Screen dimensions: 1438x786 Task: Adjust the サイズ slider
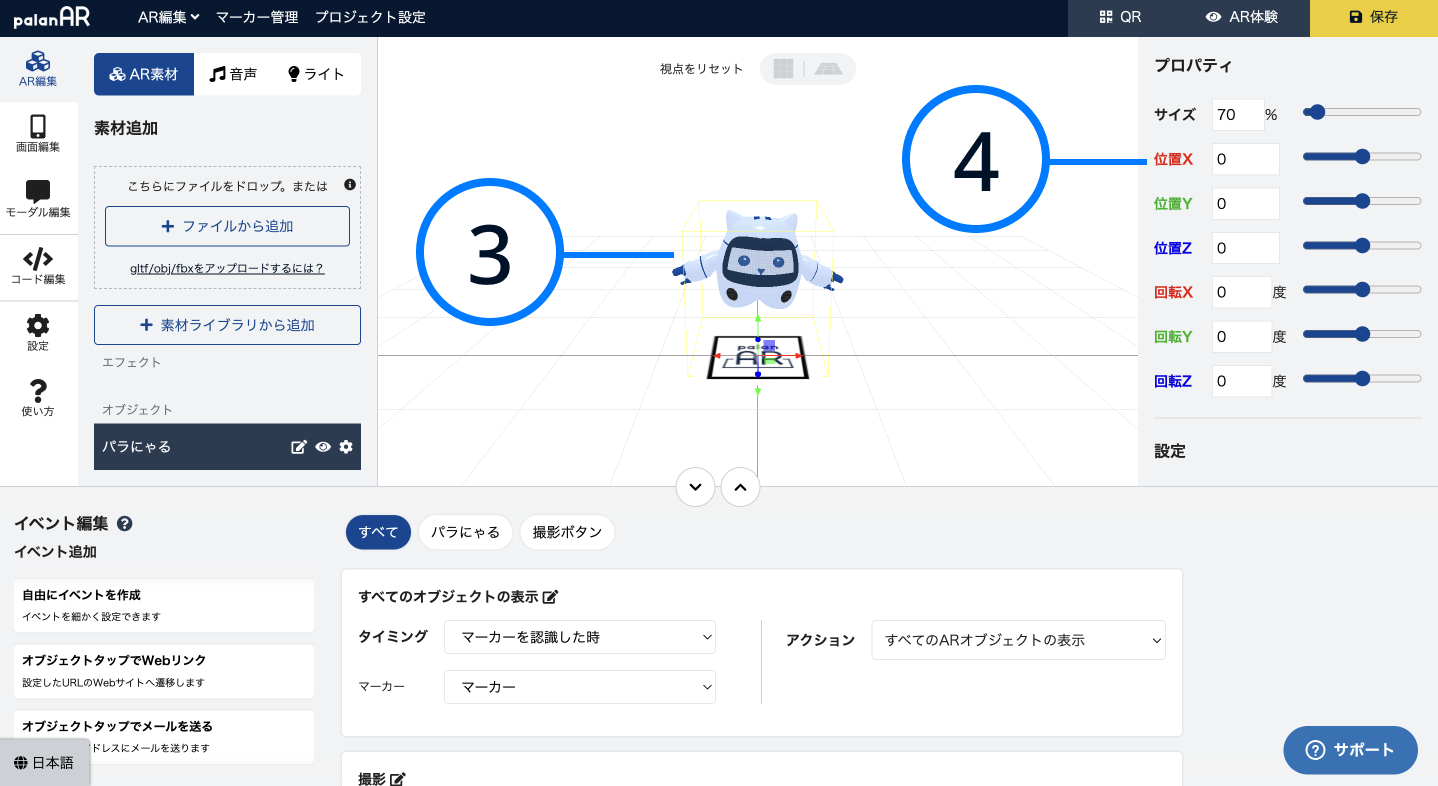(x=1362, y=112)
